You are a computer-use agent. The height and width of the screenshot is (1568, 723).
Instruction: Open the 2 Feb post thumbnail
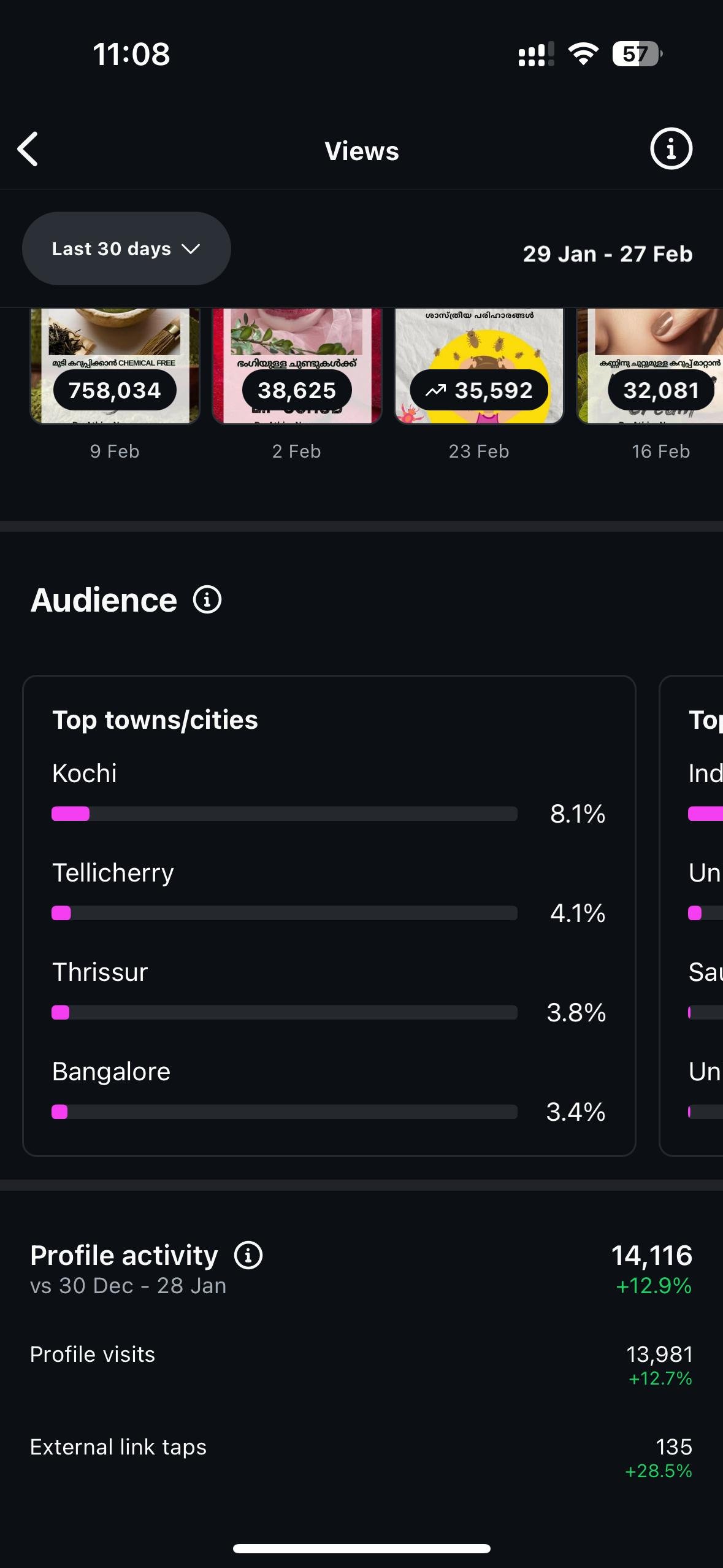point(297,366)
